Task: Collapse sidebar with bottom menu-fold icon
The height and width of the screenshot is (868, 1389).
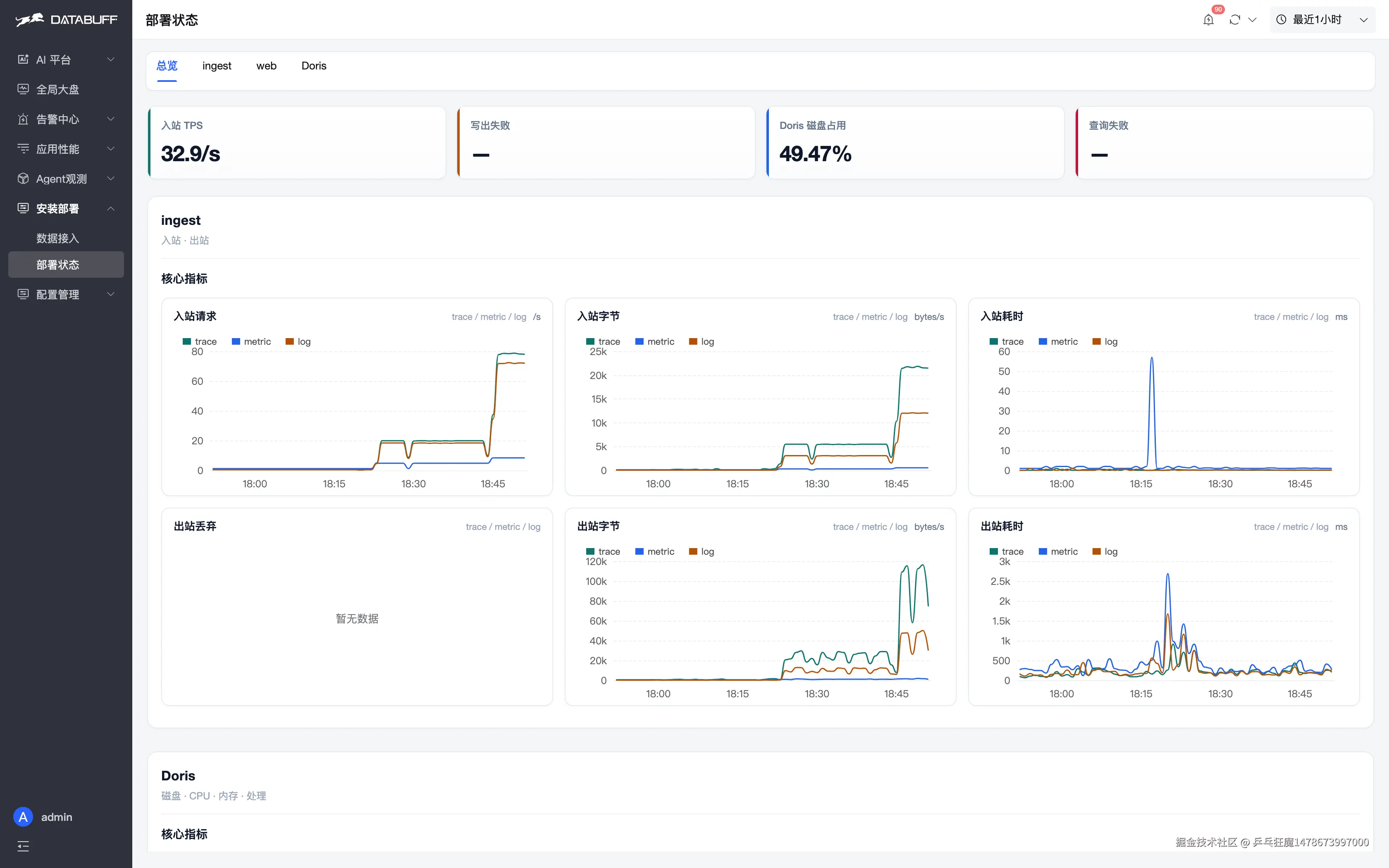Action: (x=23, y=846)
